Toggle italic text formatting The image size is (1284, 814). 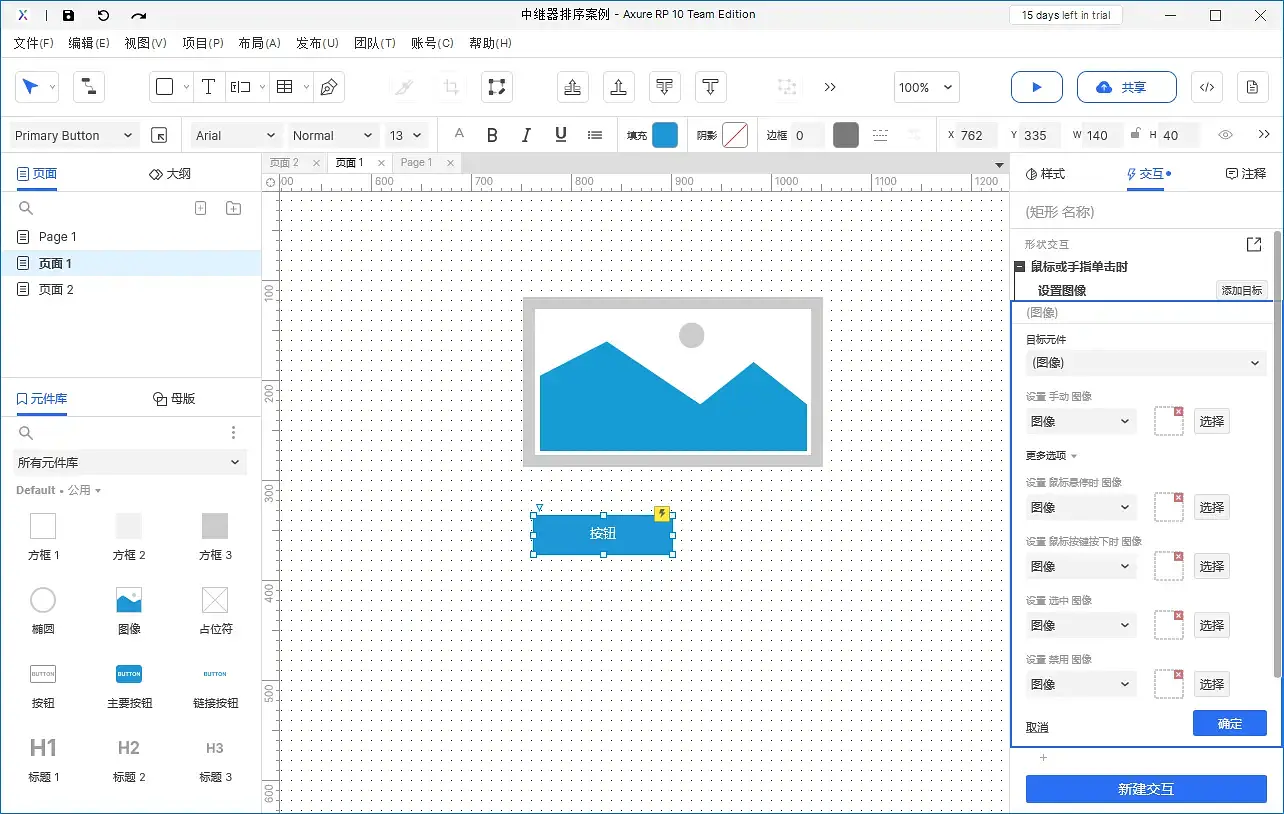[x=526, y=135]
